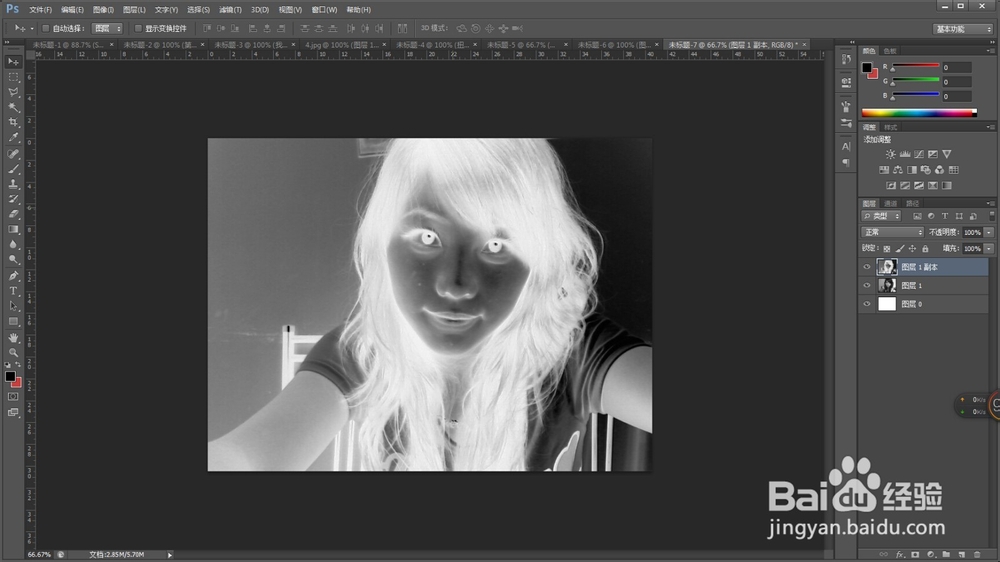1000x562 pixels.
Task: Add a Brightness/Contrast adjustment
Action: (x=890, y=154)
